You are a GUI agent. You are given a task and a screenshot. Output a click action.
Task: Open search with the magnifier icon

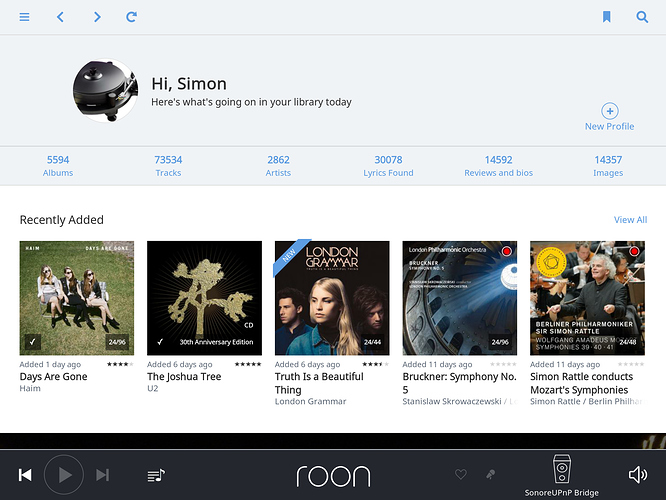(642, 17)
